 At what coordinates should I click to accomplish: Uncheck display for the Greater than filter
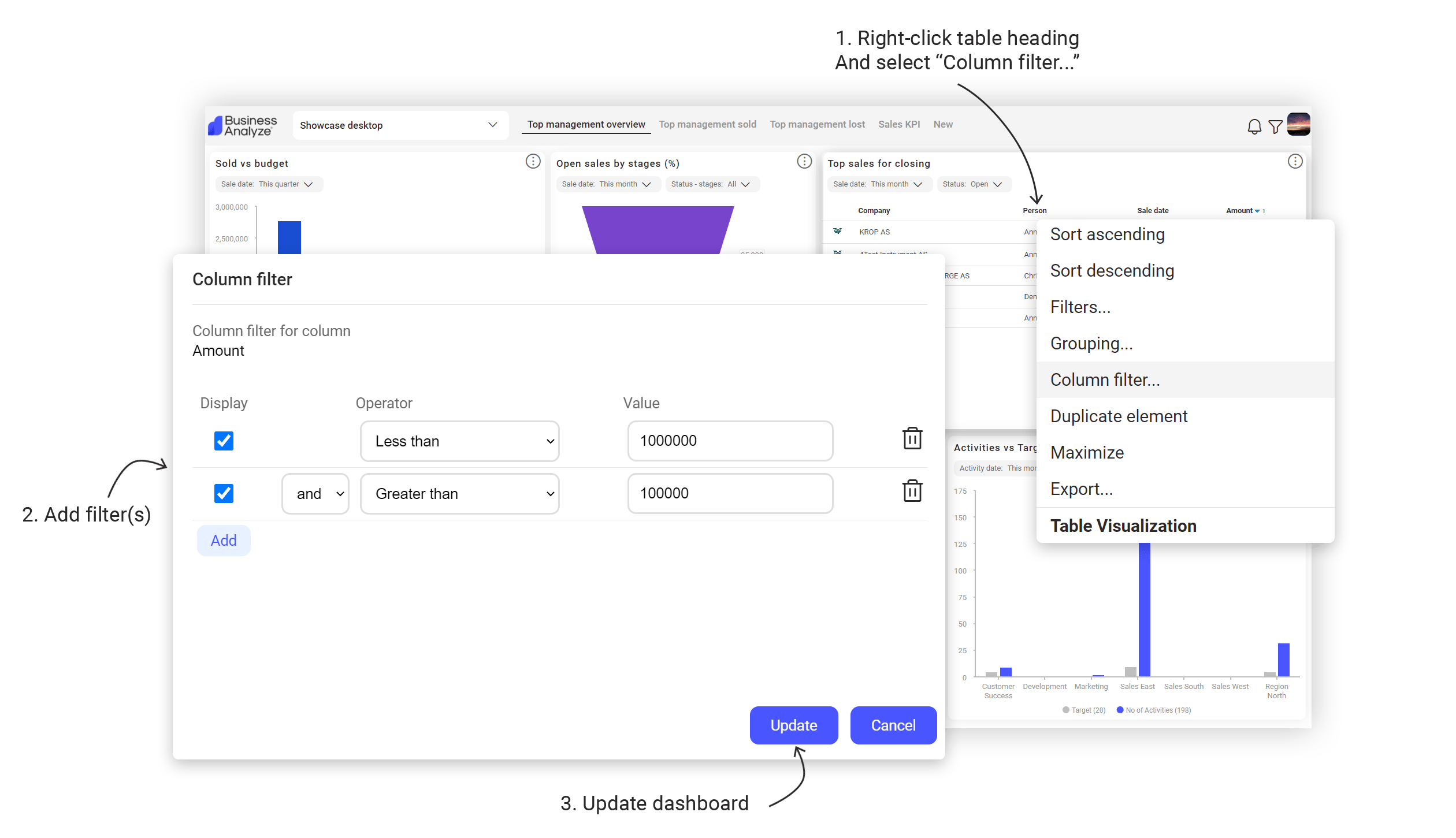(224, 493)
